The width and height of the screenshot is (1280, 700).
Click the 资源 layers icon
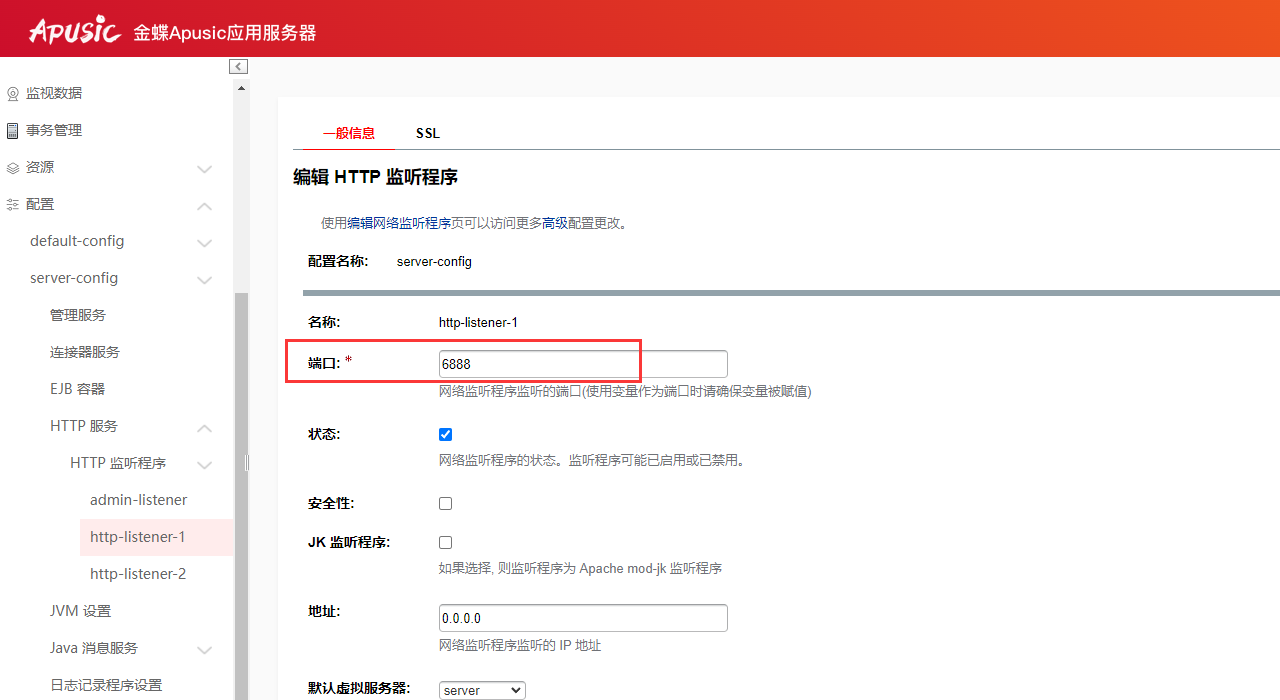click(13, 168)
